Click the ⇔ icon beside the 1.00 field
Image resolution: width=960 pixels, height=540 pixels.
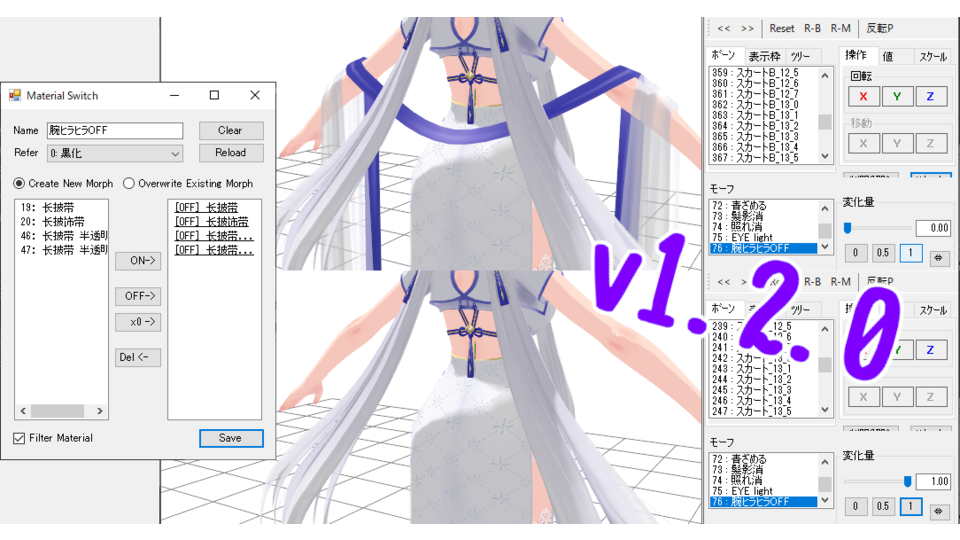(938, 511)
